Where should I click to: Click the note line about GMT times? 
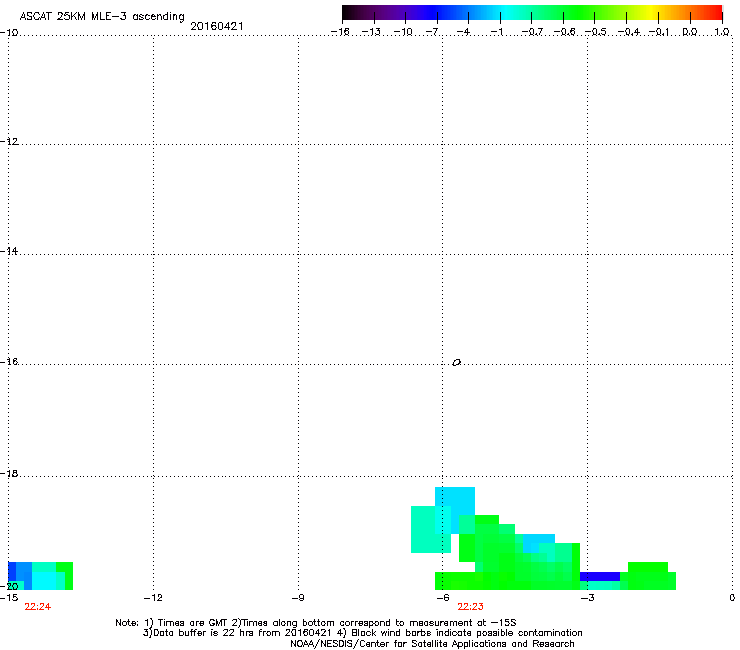click(x=316, y=623)
